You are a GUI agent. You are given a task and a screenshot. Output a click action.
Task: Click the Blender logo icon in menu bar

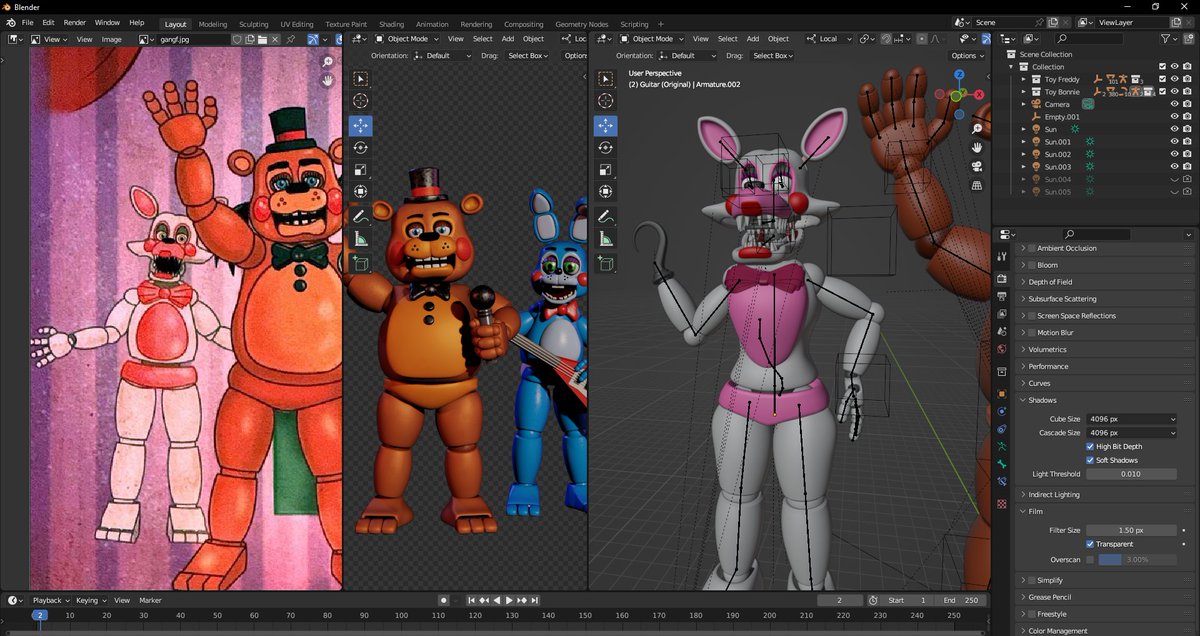click(x=10, y=22)
